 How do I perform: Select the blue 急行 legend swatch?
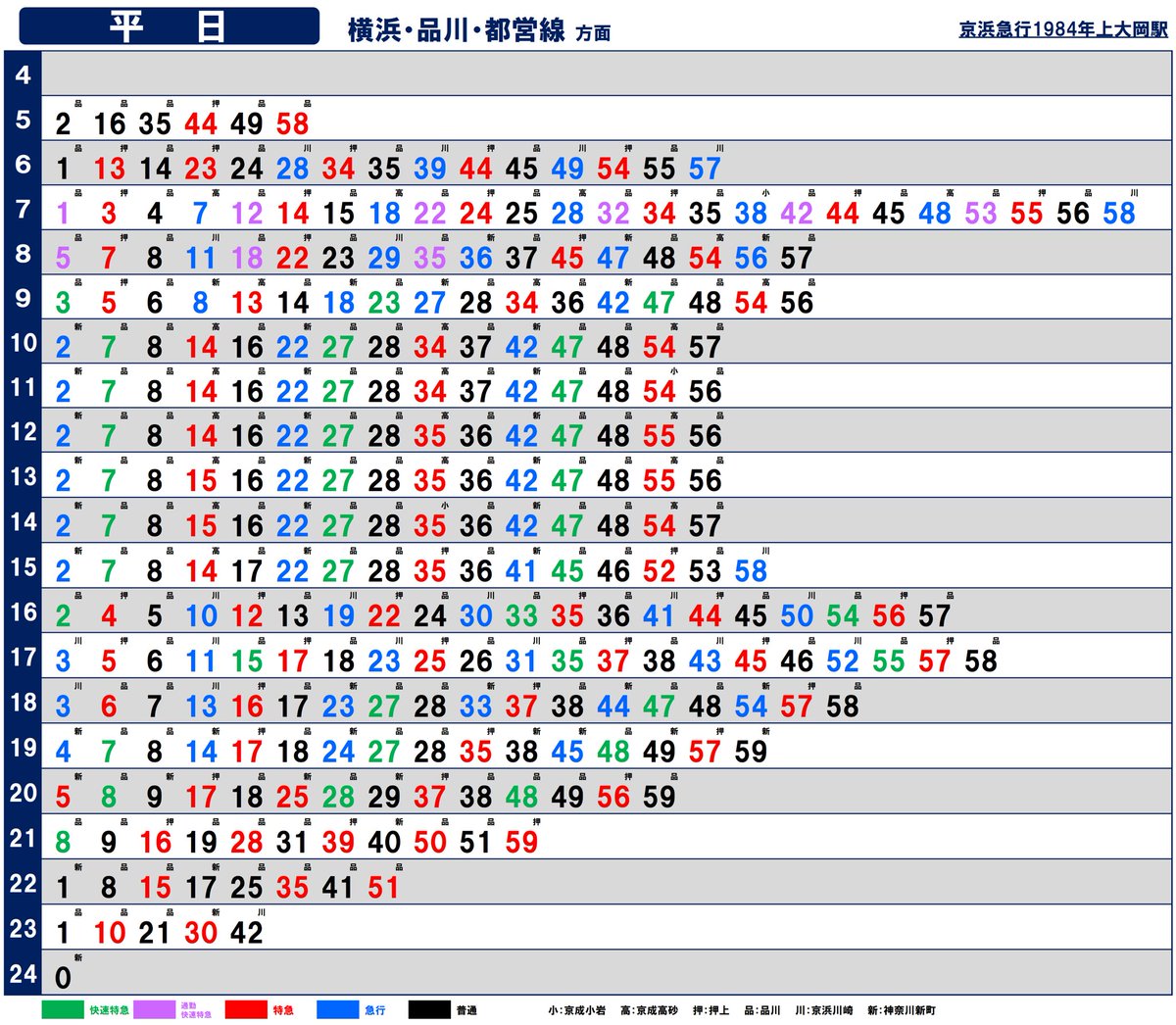[338, 1009]
